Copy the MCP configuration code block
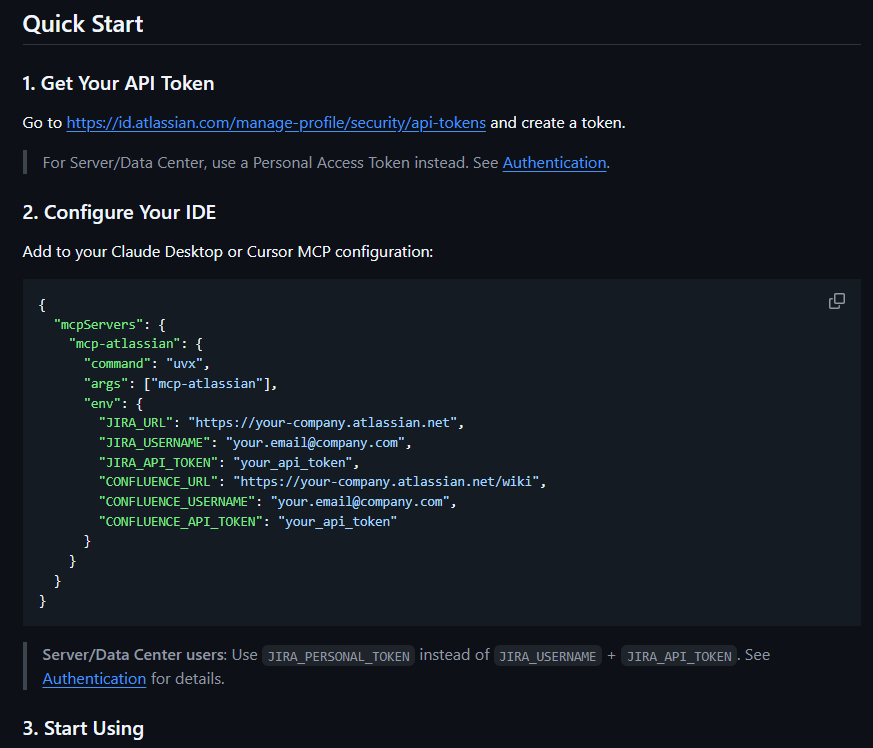 coord(836,301)
